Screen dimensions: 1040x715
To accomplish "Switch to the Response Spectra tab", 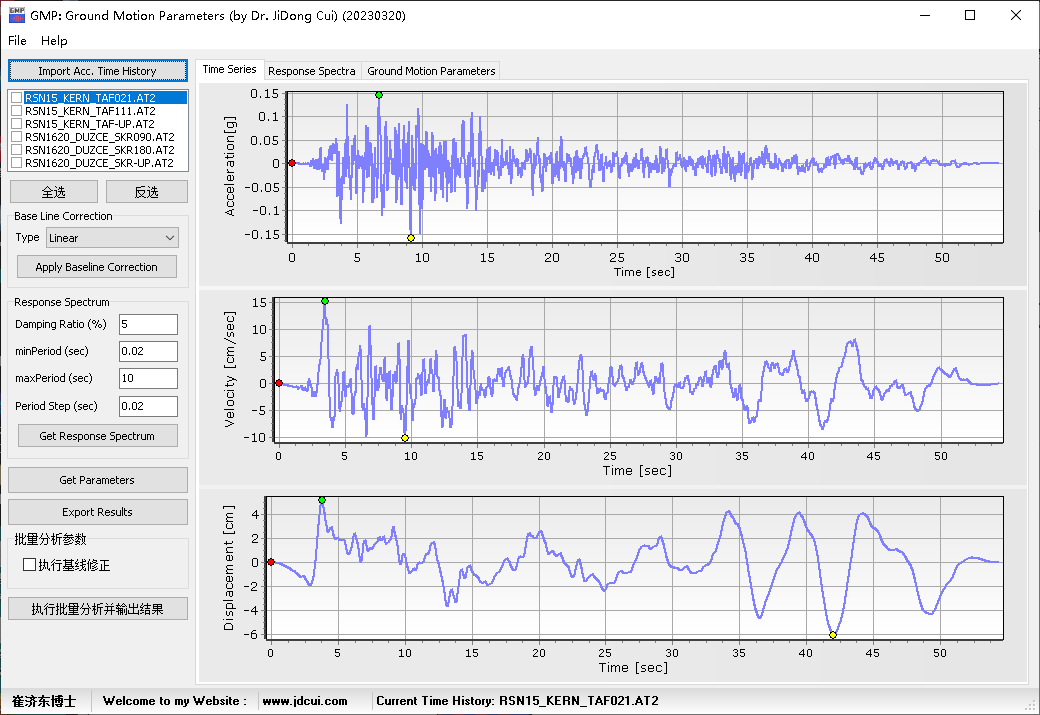I will 312,71.
